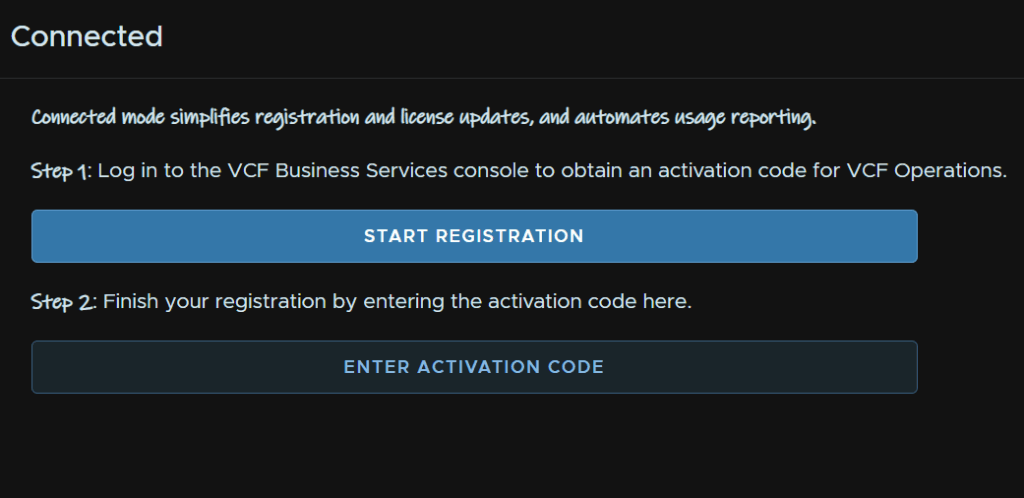Click the Log in to the text in Step 1
This screenshot has width=1024, height=498.
pyautogui.click(x=159, y=172)
